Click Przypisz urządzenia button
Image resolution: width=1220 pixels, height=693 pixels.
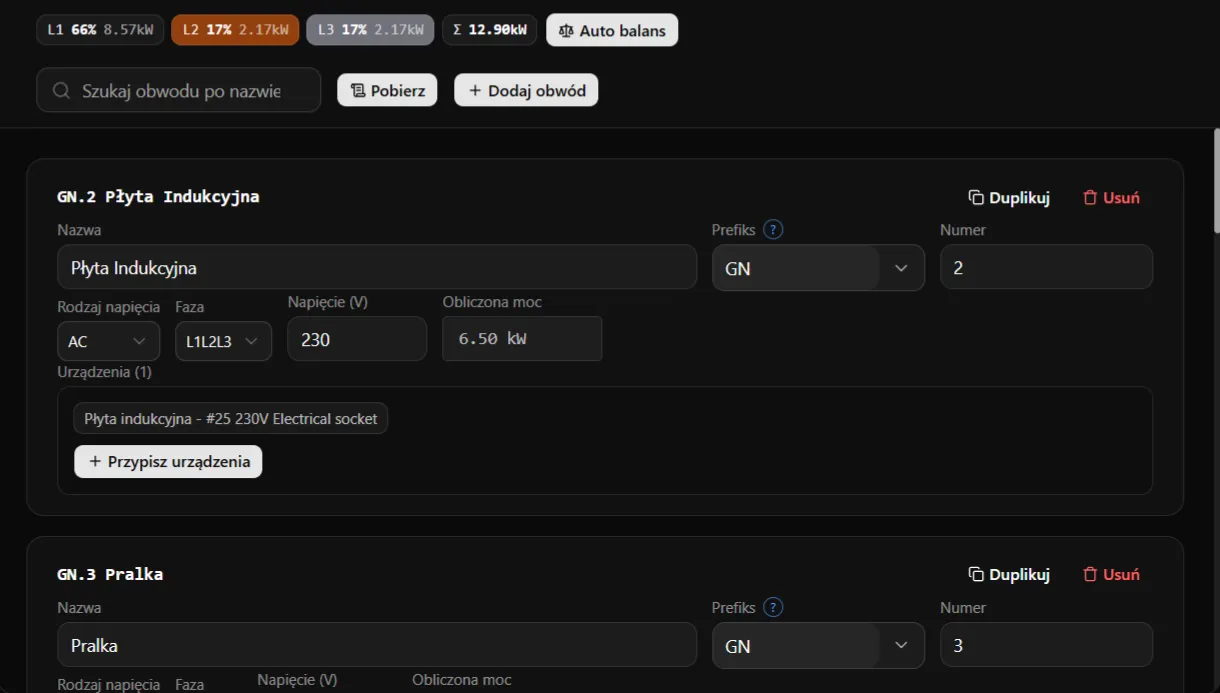pos(168,461)
